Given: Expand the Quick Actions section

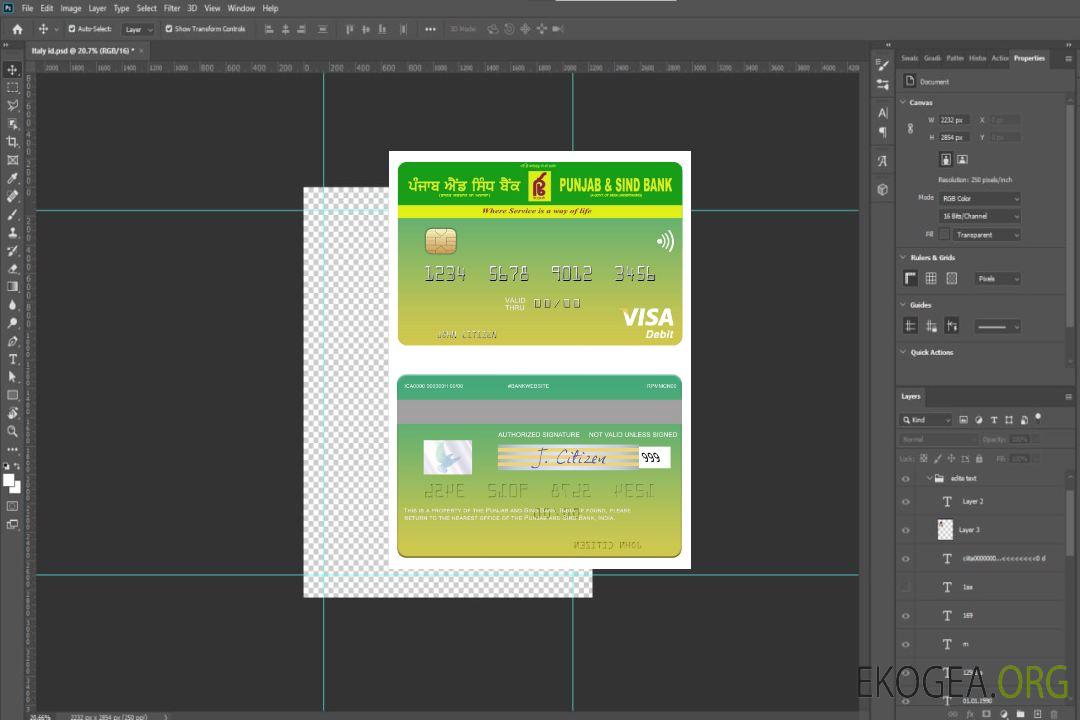Looking at the screenshot, I should pos(903,352).
